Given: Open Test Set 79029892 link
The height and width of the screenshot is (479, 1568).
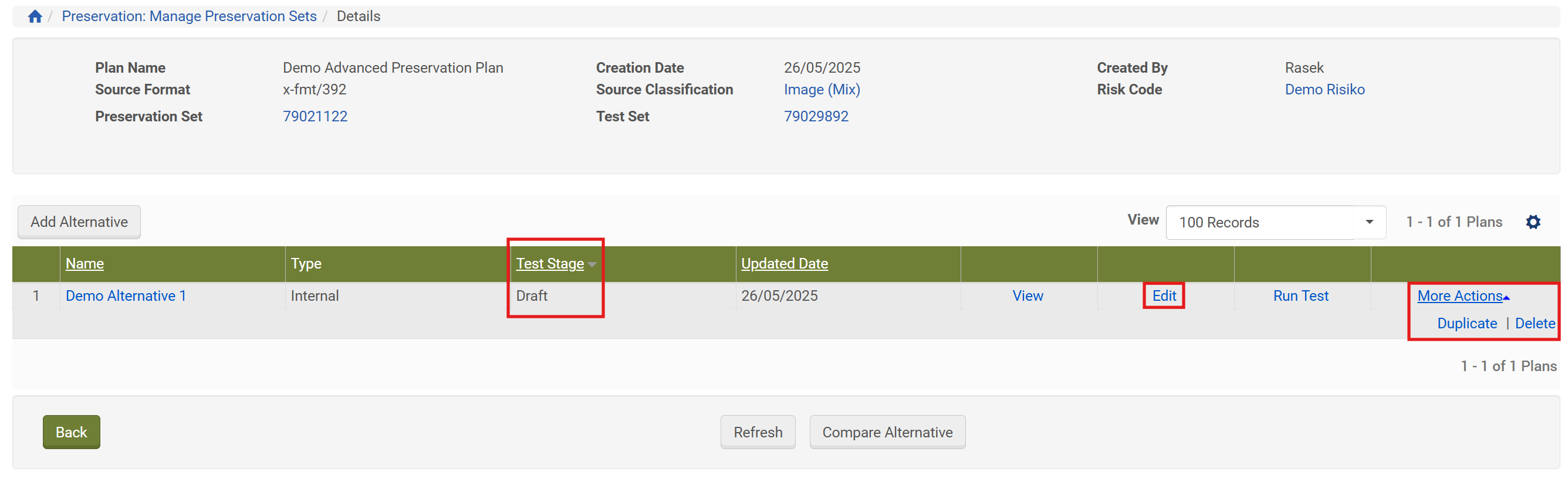Looking at the screenshot, I should (816, 116).
